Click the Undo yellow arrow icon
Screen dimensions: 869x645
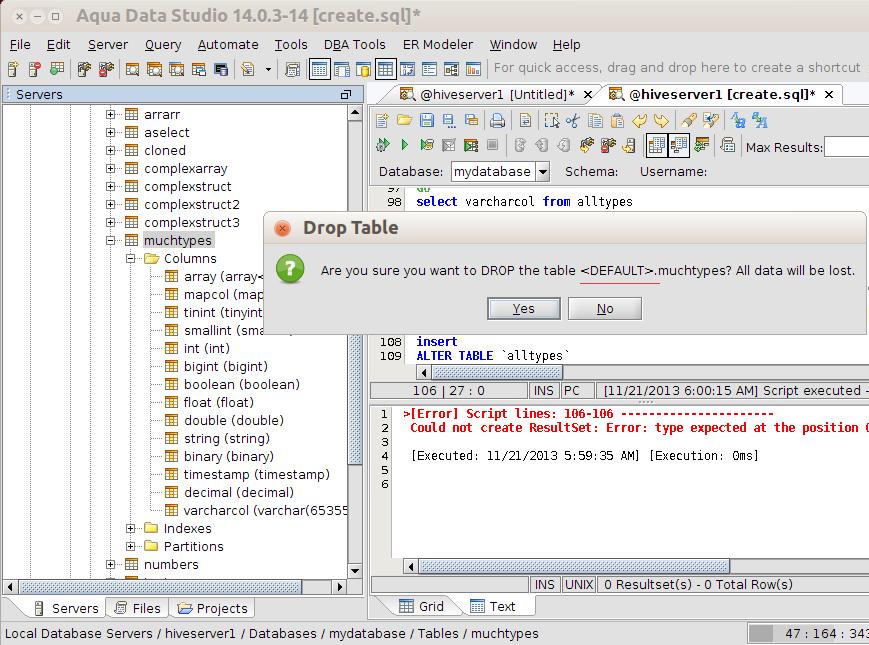(x=640, y=120)
